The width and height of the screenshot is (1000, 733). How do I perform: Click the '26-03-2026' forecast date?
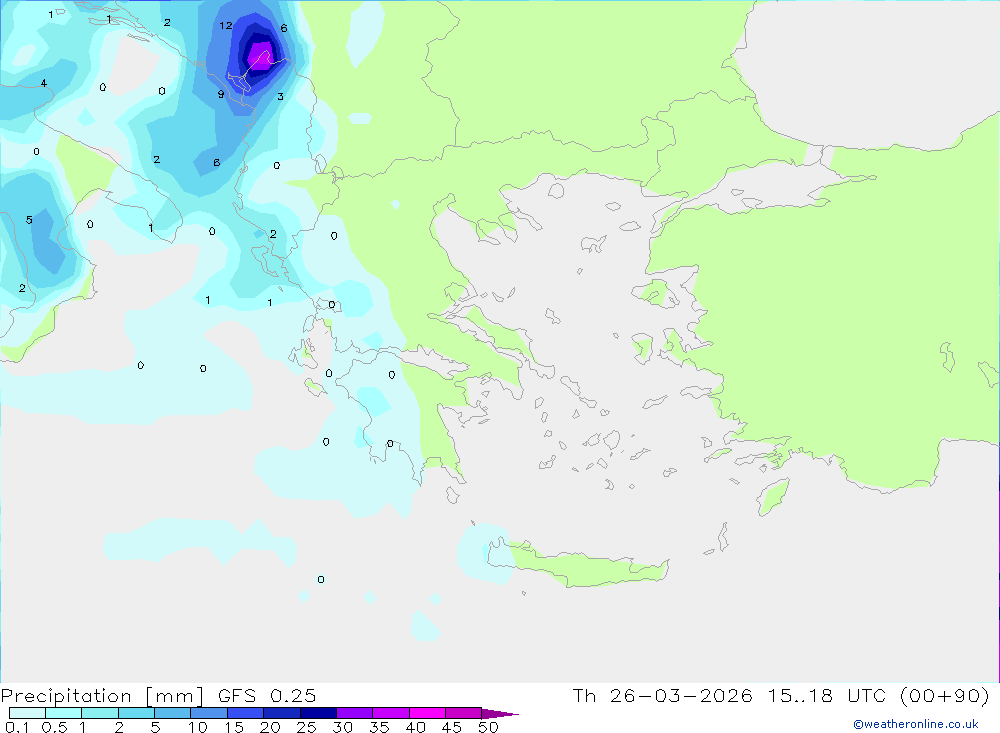681,695
